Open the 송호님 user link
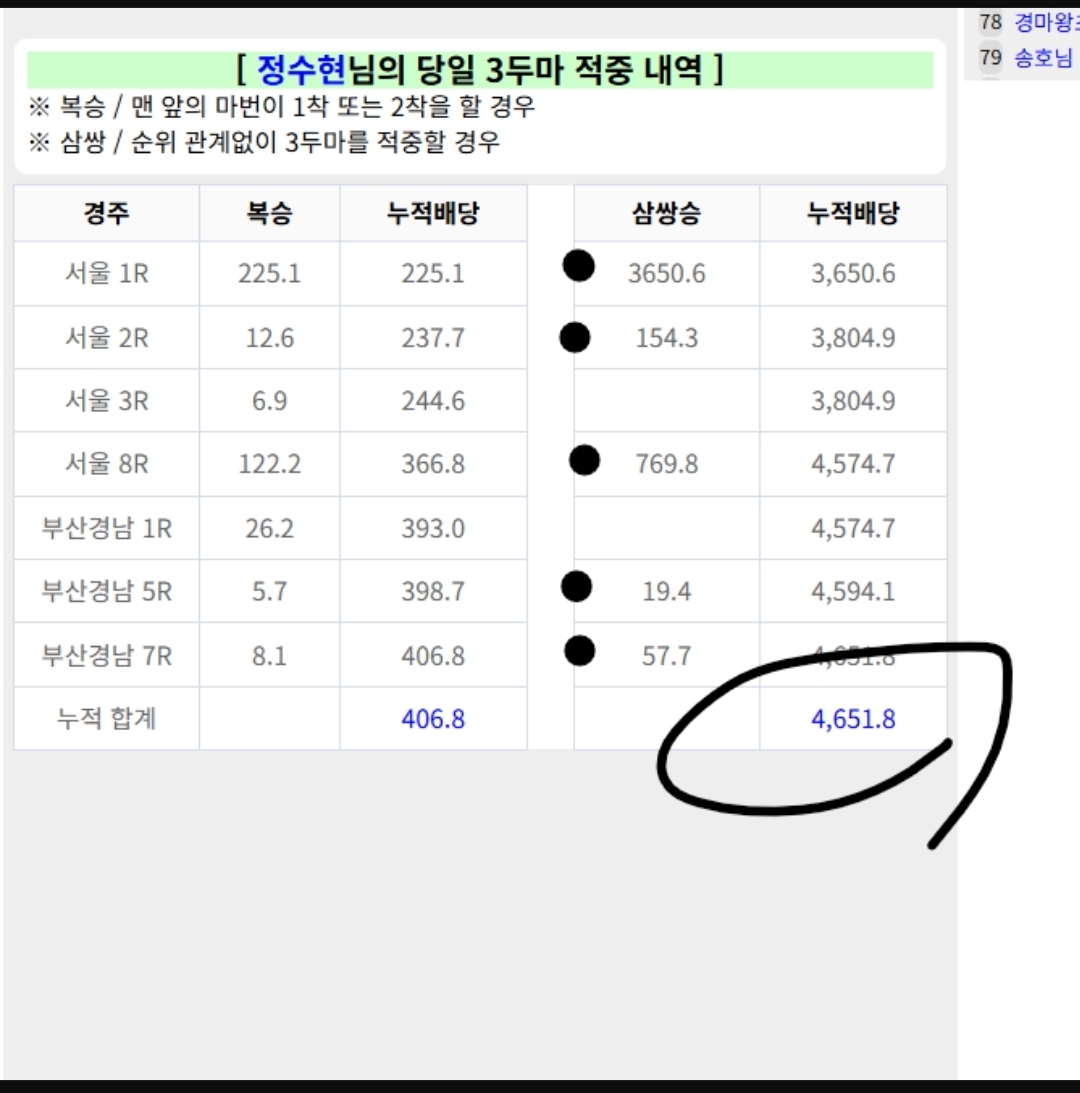The height and width of the screenshot is (1093, 1080). (1043, 58)
